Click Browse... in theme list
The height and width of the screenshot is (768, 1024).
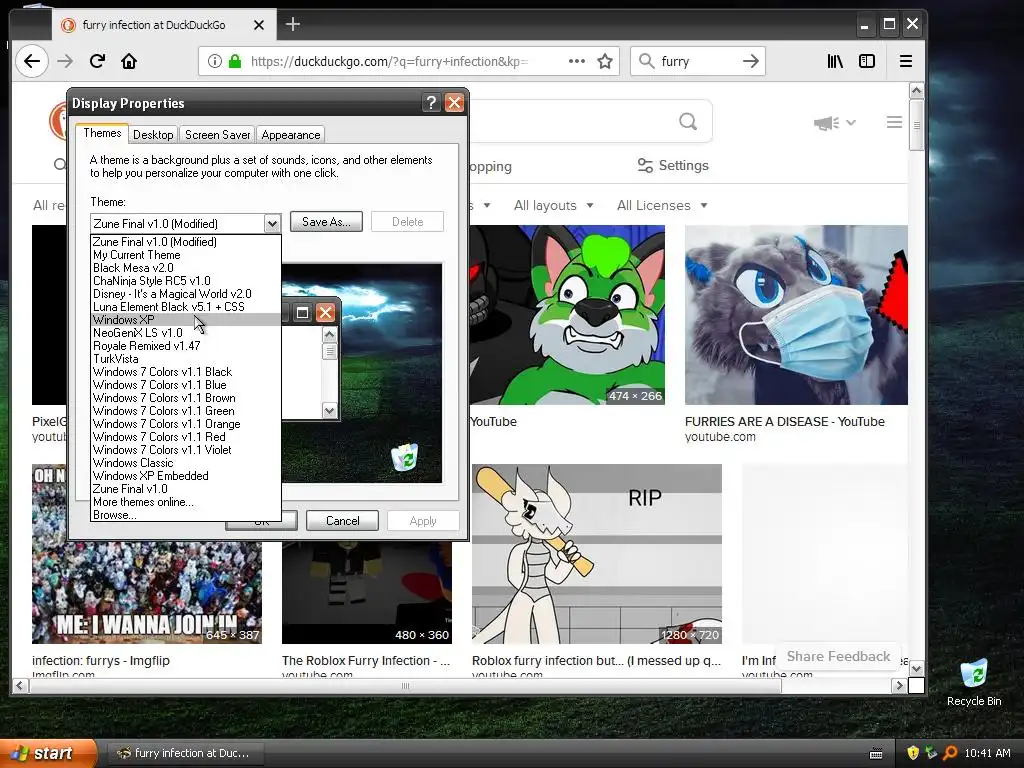point(186,515)
